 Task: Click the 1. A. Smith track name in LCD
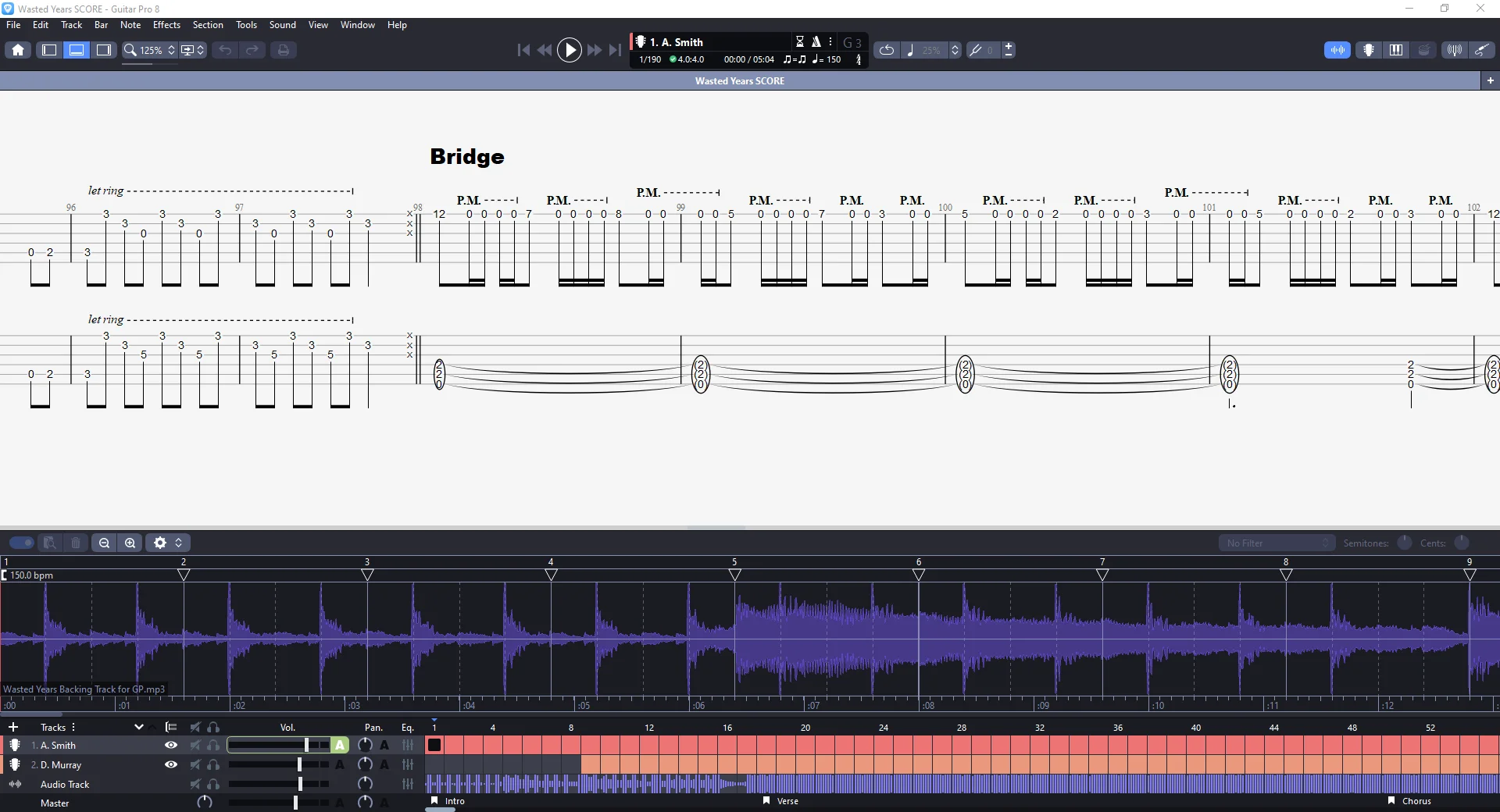[676, 42]
